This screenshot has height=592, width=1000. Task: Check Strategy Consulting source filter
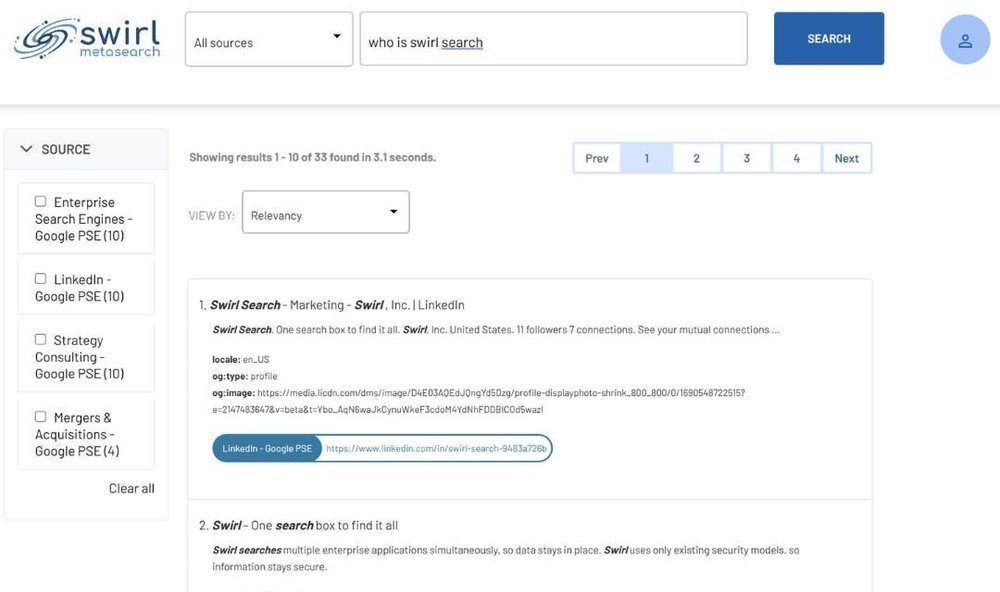coord(40,339)
